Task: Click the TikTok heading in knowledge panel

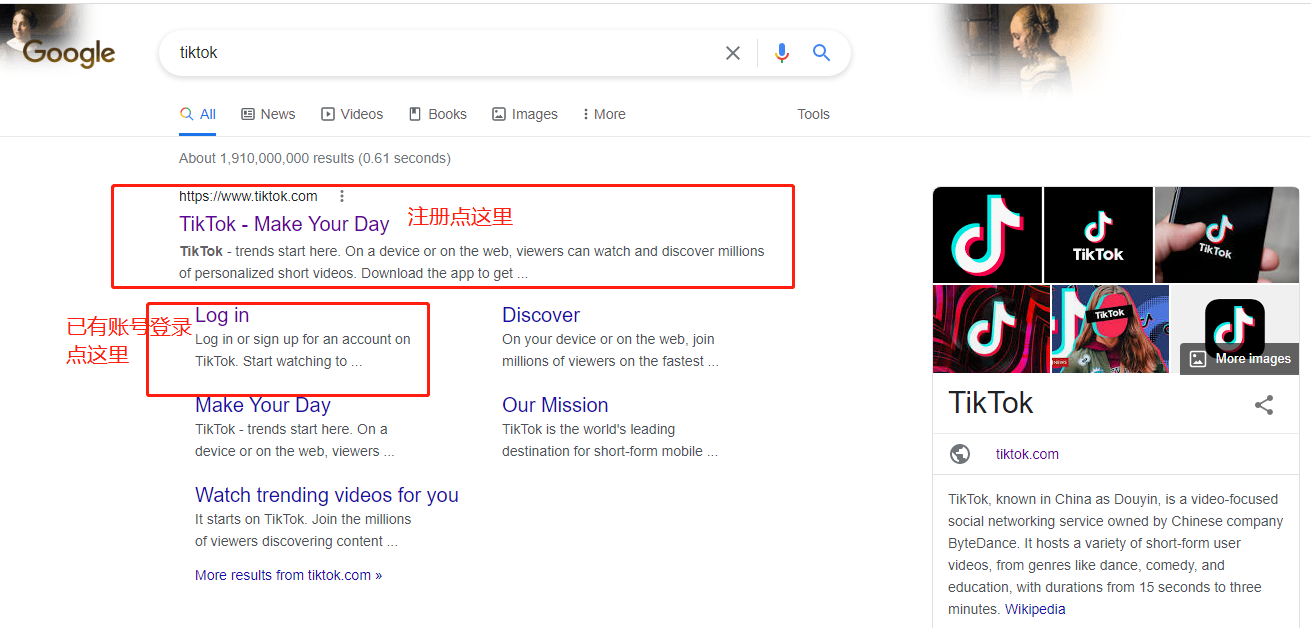Action: 991,403
